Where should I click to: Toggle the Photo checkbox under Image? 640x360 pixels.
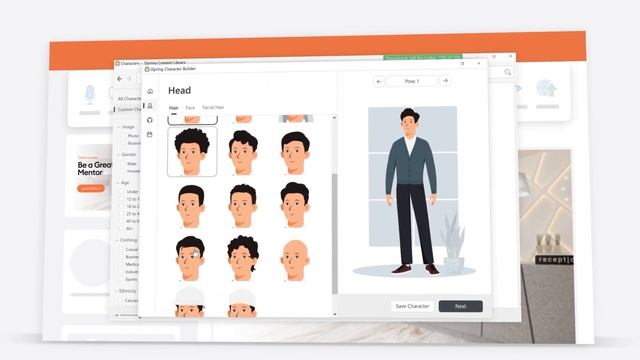click(123, 136)
